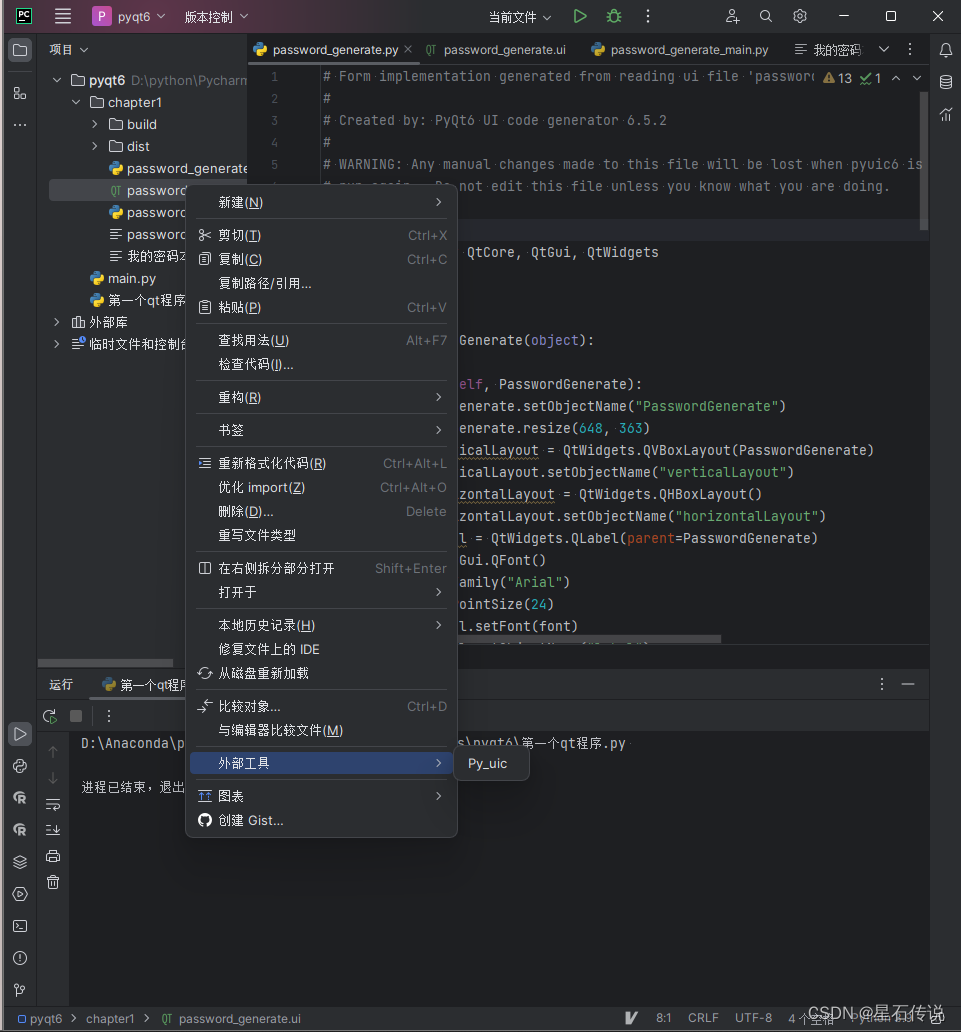Open the Terminal tool window
The height and width of the screenshot is (1032, 961).
click(19, 926)
